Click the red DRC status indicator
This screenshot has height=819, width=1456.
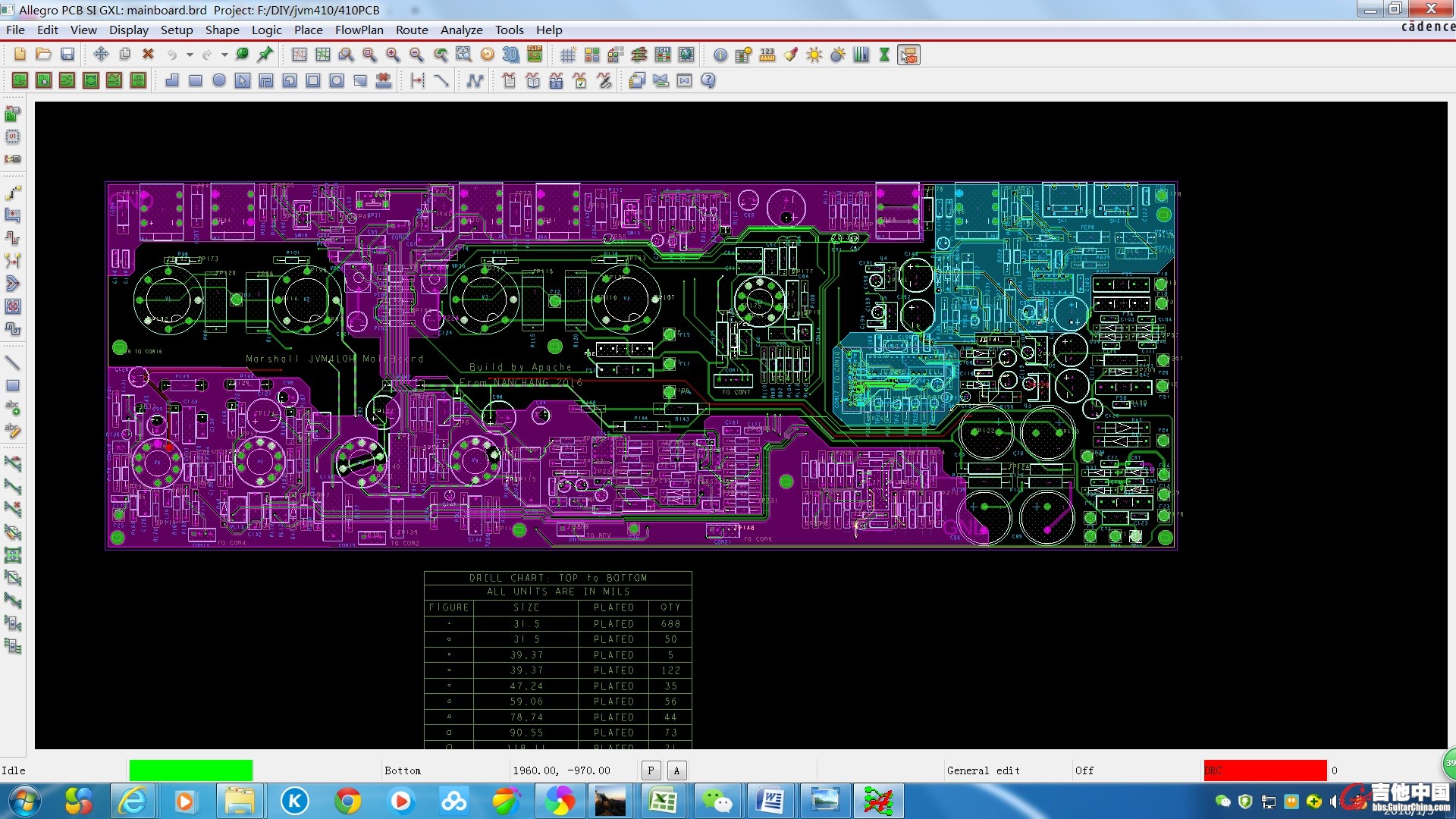pos(1264,770)
